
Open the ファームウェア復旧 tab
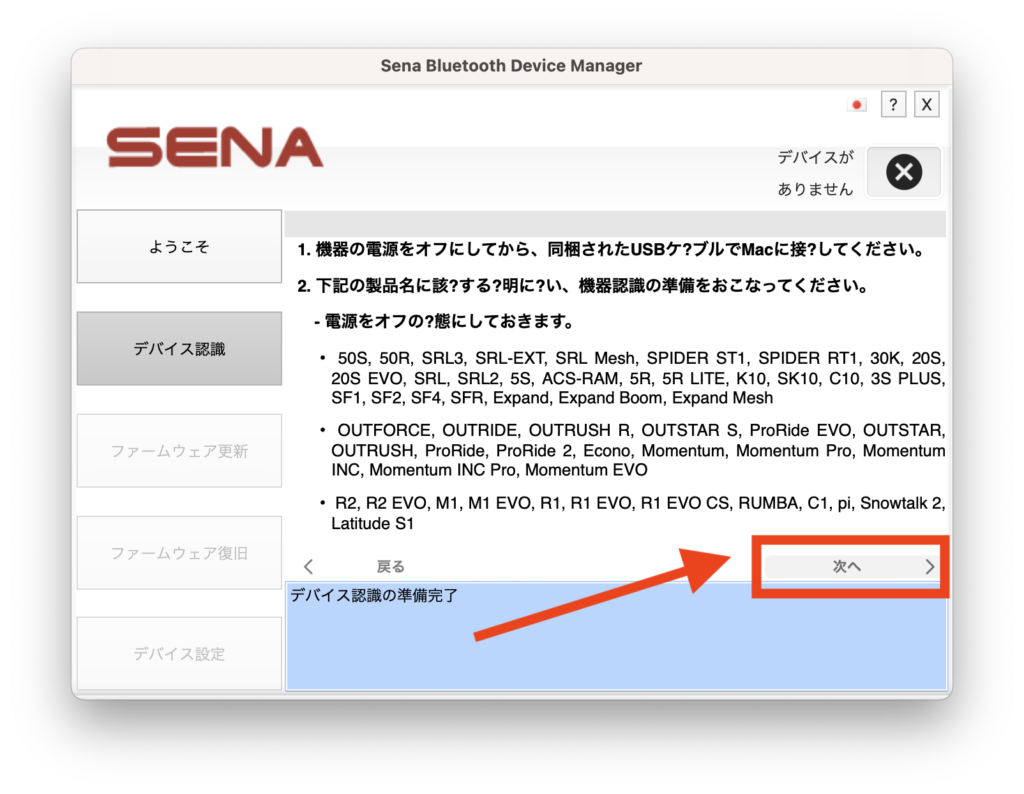pos(180,553)
